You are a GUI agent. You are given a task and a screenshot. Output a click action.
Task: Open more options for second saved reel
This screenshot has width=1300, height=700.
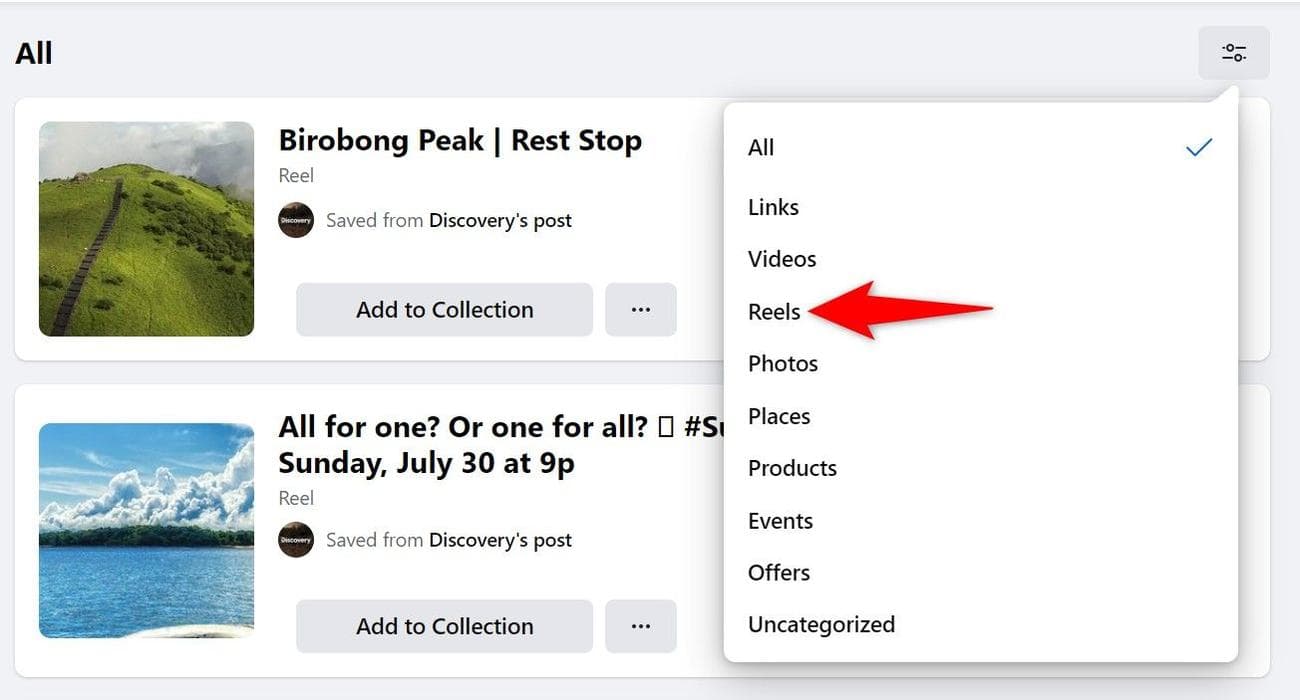point(641,626)
